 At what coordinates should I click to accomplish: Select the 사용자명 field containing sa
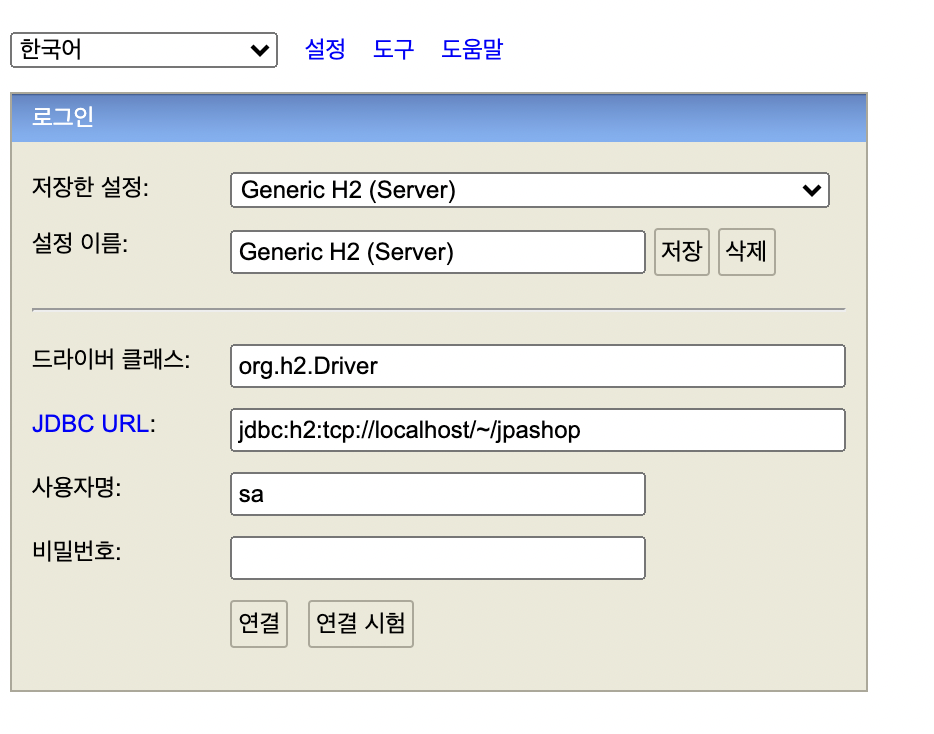(437, 494)
